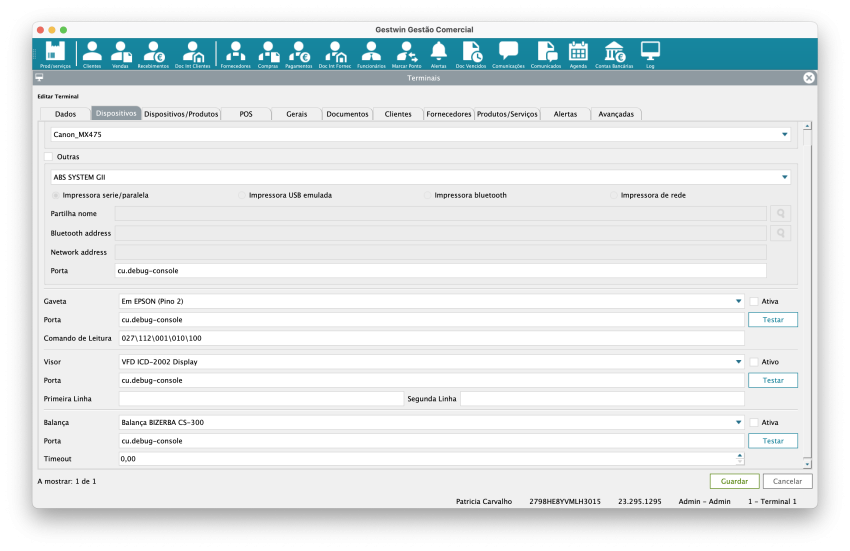The image size is (850, 551).
Task: Click the Recebimentos toolbar icon
Action: click(x=153, y=52)
